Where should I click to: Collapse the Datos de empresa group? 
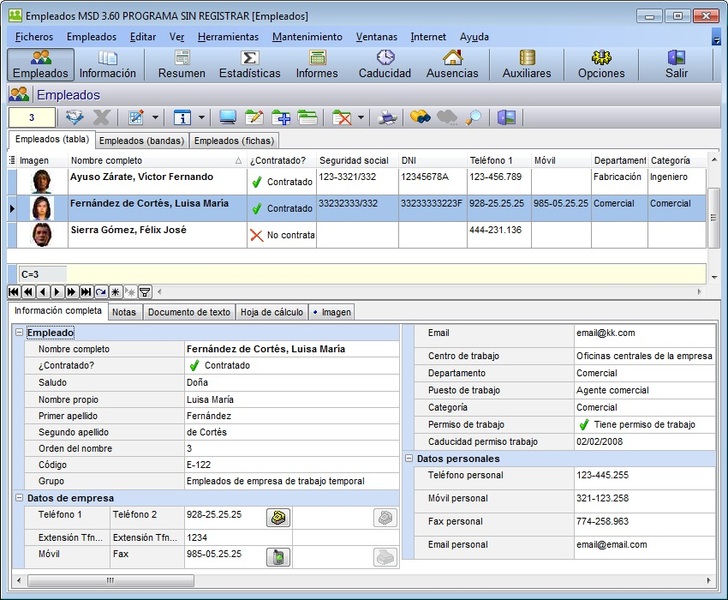tap(19, 498)
